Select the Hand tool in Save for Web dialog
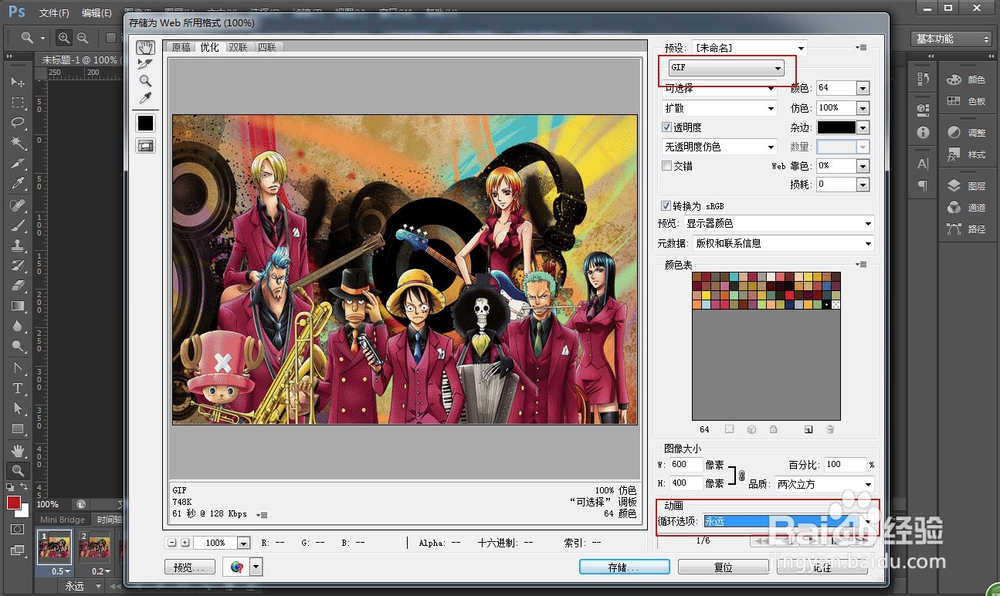The width and height of the screenshot is (1000, 596). (145, 47)
